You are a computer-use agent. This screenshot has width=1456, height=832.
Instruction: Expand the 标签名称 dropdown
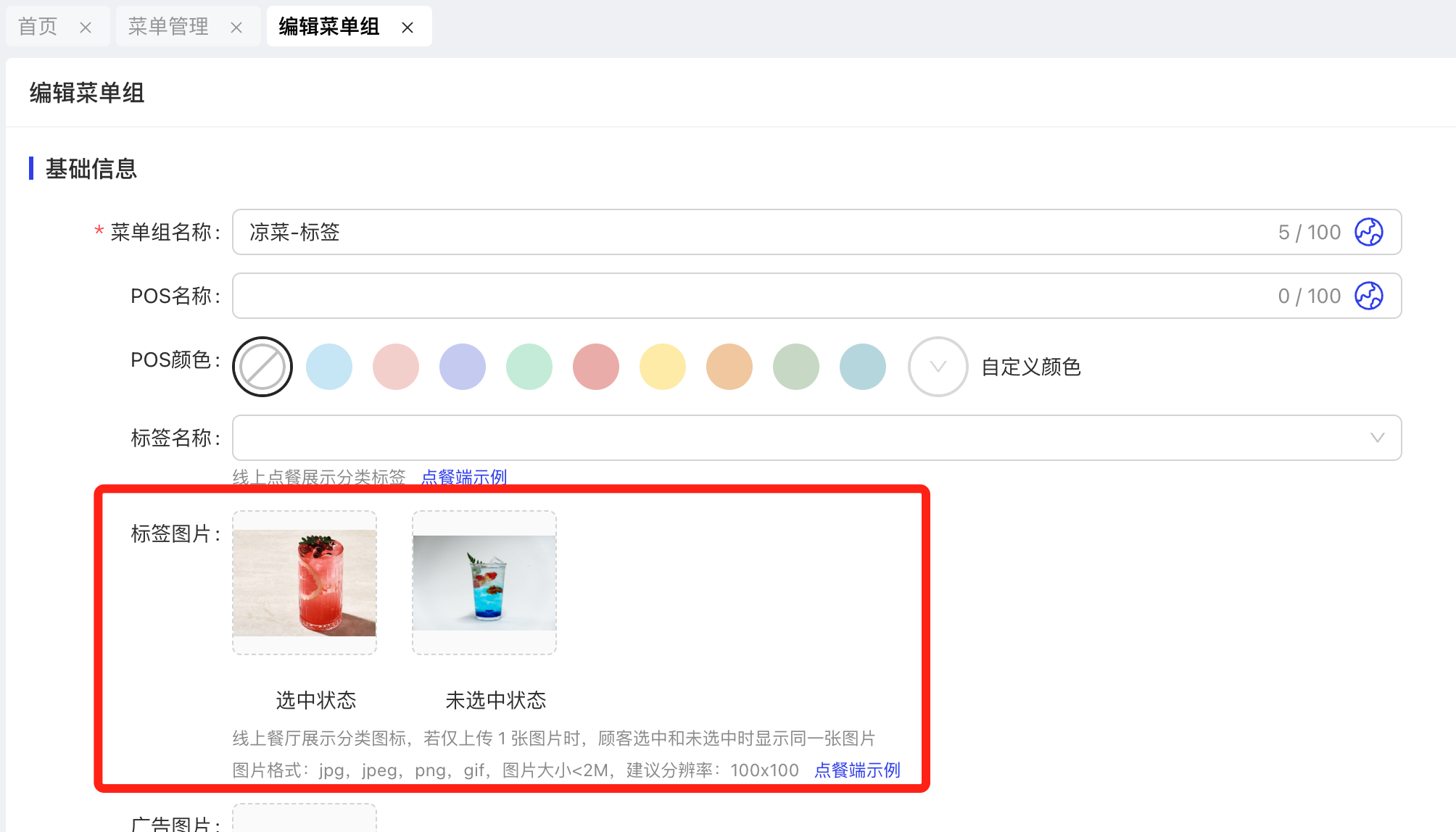pos(1376,438)
